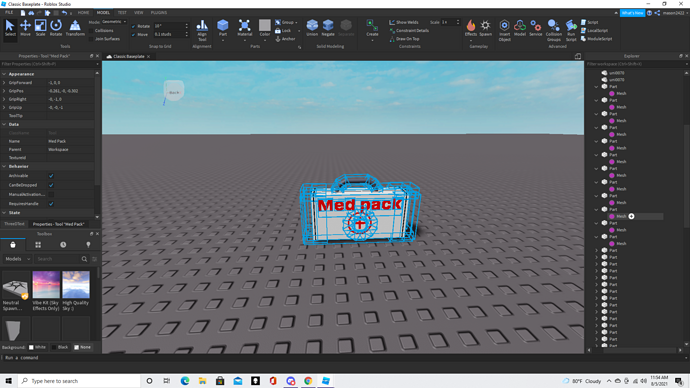Activate the Transform tool
The height and width of the screenshot is (388, 690).
(x=75, y=28)
